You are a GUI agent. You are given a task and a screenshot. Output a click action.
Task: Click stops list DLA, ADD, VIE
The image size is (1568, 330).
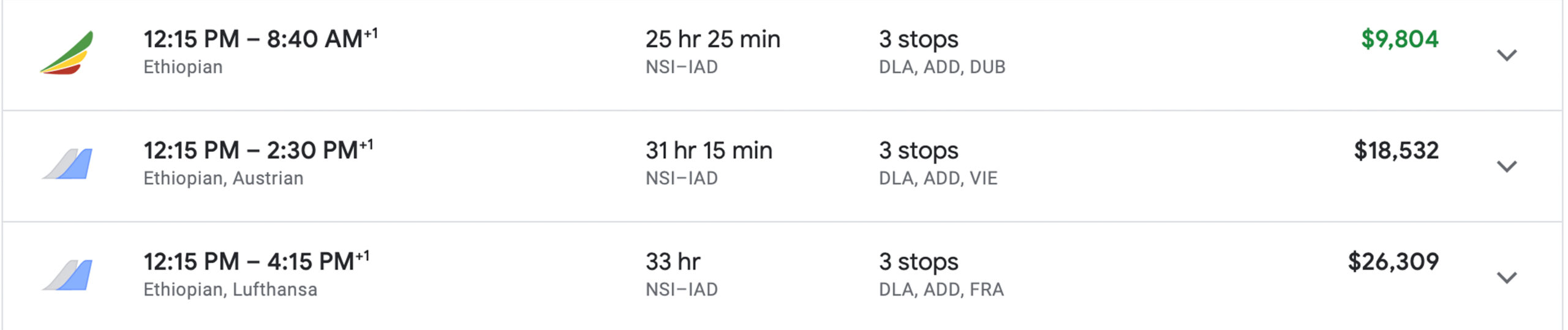click(938, 178)
